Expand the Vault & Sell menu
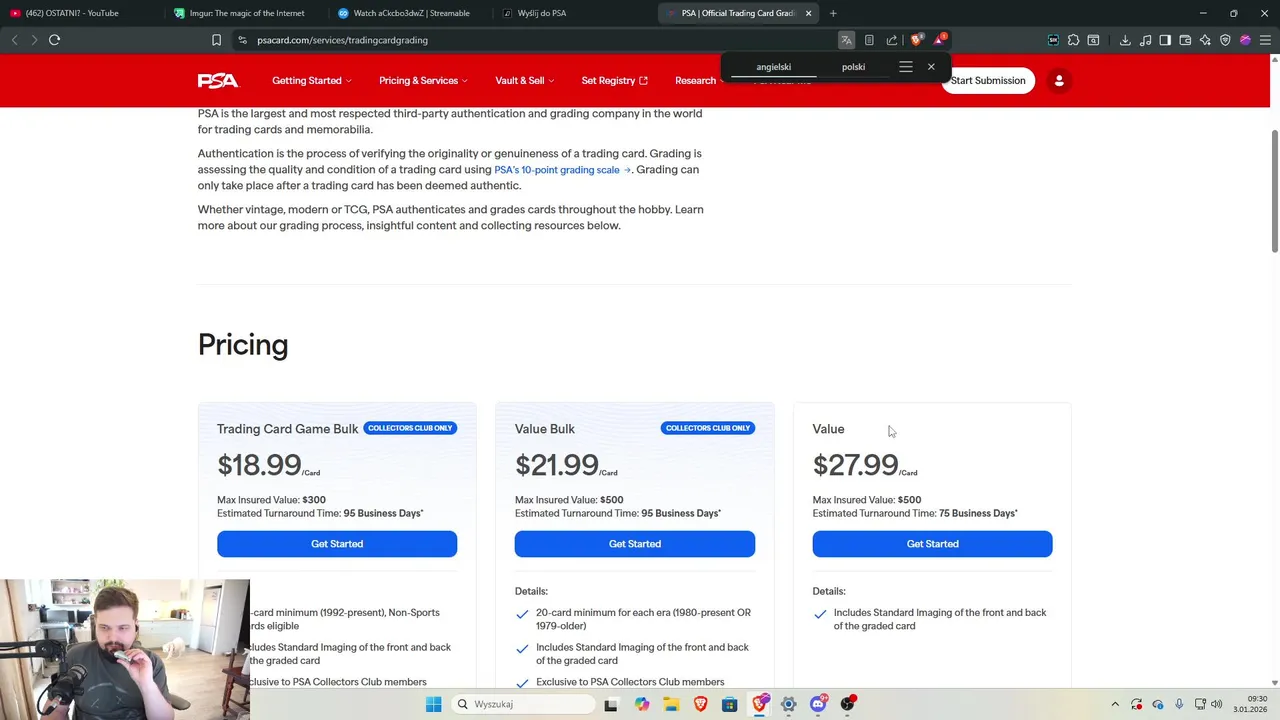Viewport: 1280px width, 720px height. pos(525,80)
